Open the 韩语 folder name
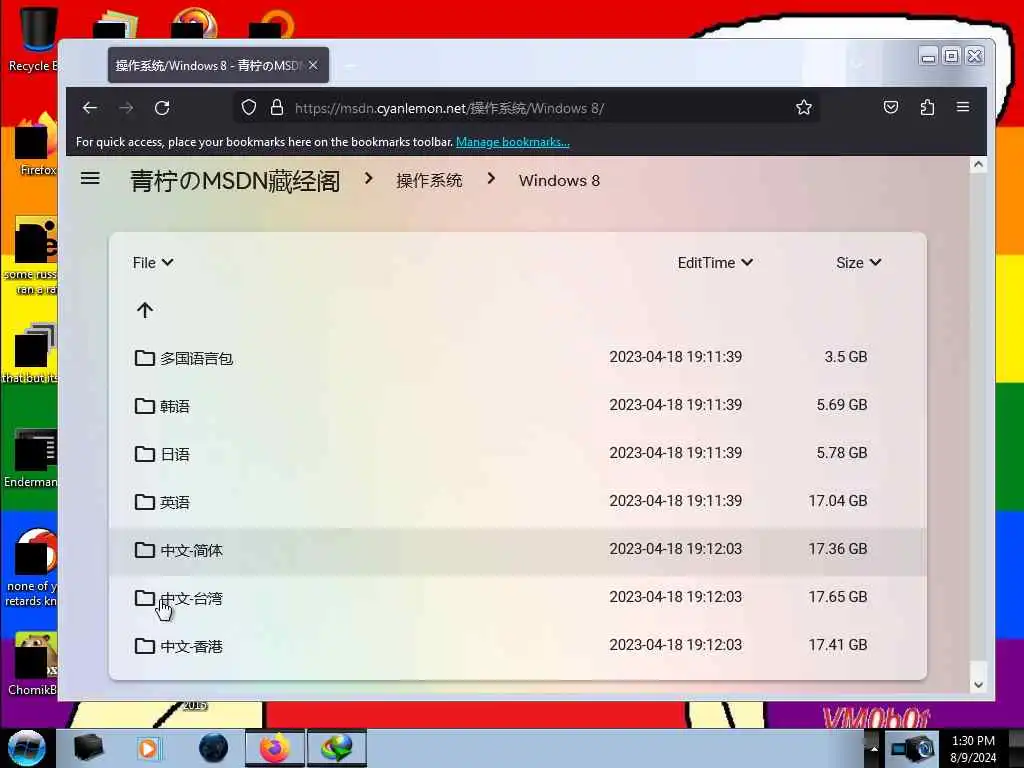Screen dimensions: 1024x768 (x=175, y=406)
